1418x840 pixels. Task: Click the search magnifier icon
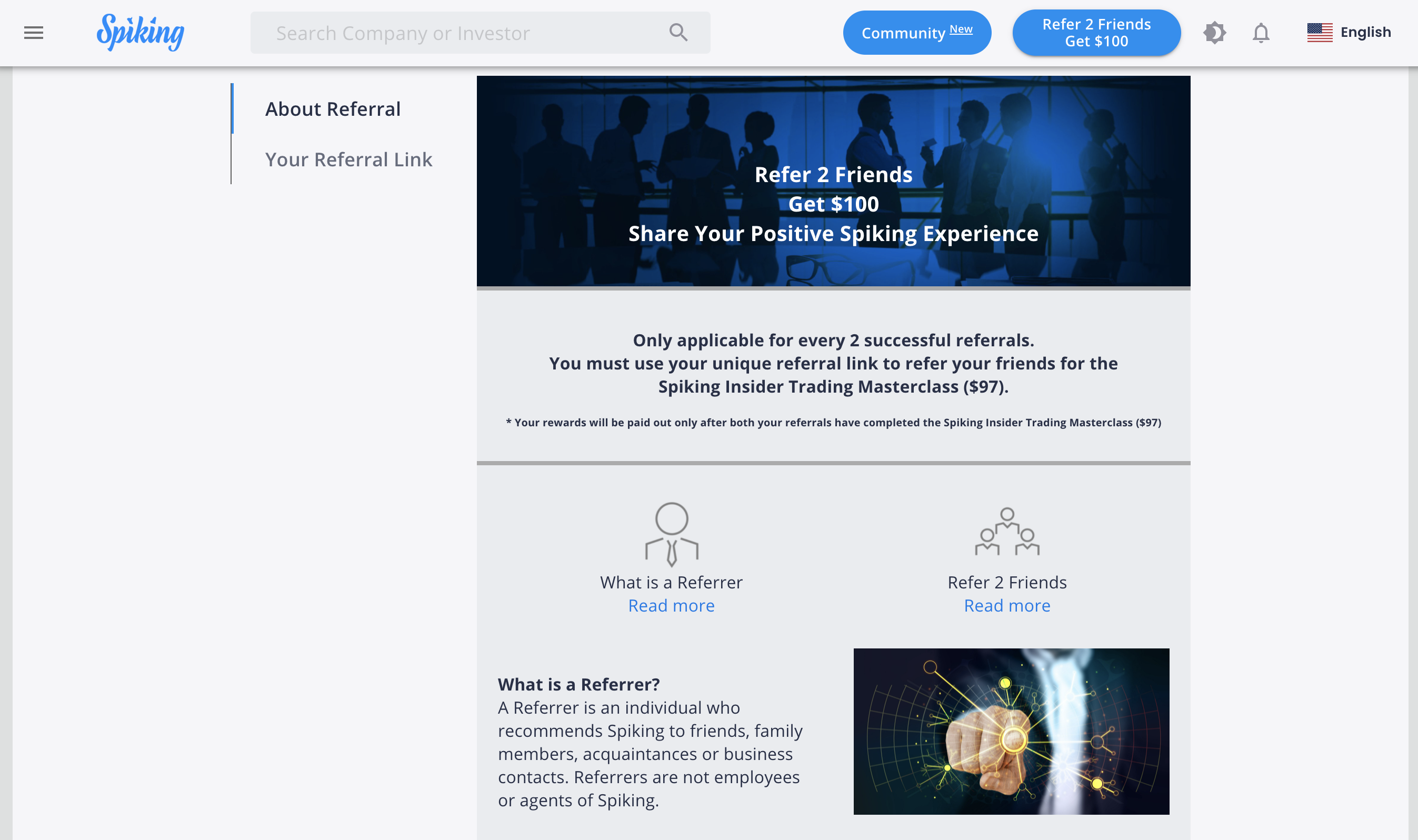click(x=677, y=33)
